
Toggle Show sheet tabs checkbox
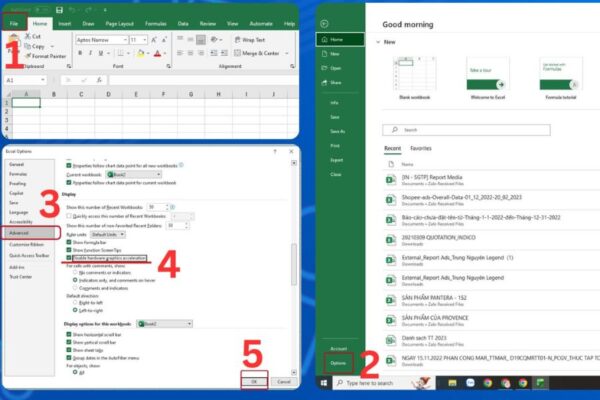69,351
